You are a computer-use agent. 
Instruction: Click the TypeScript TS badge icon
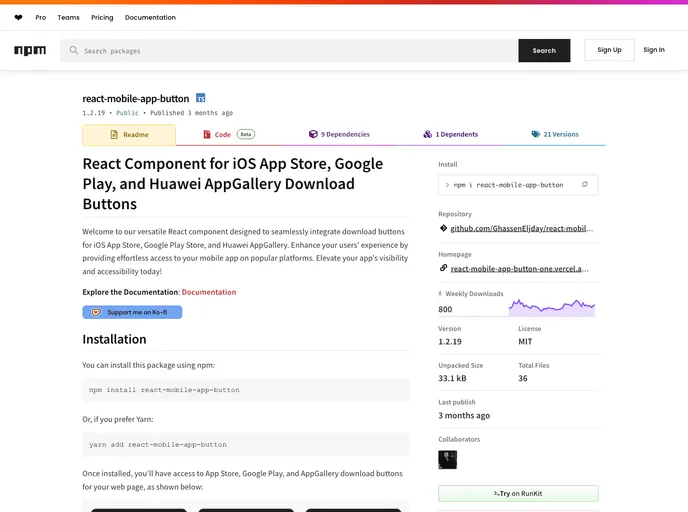pos(201,98)
